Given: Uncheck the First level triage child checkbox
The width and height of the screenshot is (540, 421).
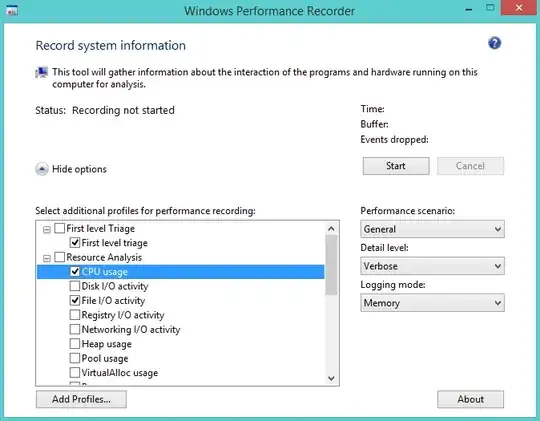Looking at the screenshot, I should tap(75, 243).
